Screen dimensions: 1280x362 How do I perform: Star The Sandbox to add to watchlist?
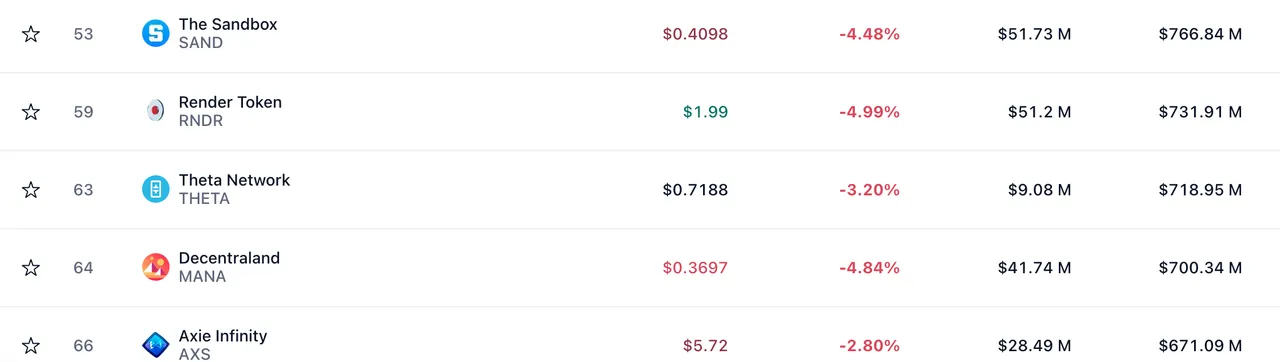[x=31, y=34]
